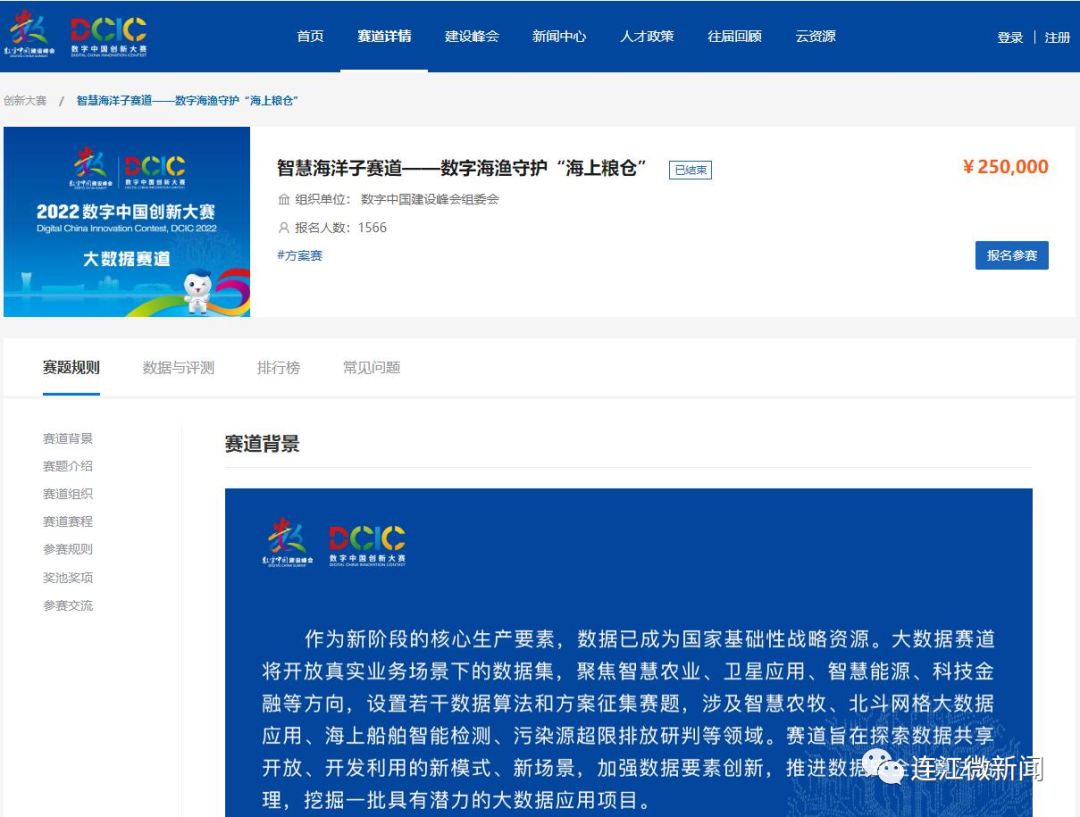Switch to the 数据与评测 tab
Viewport: 1080px width, 817px height.
[178, 368]
